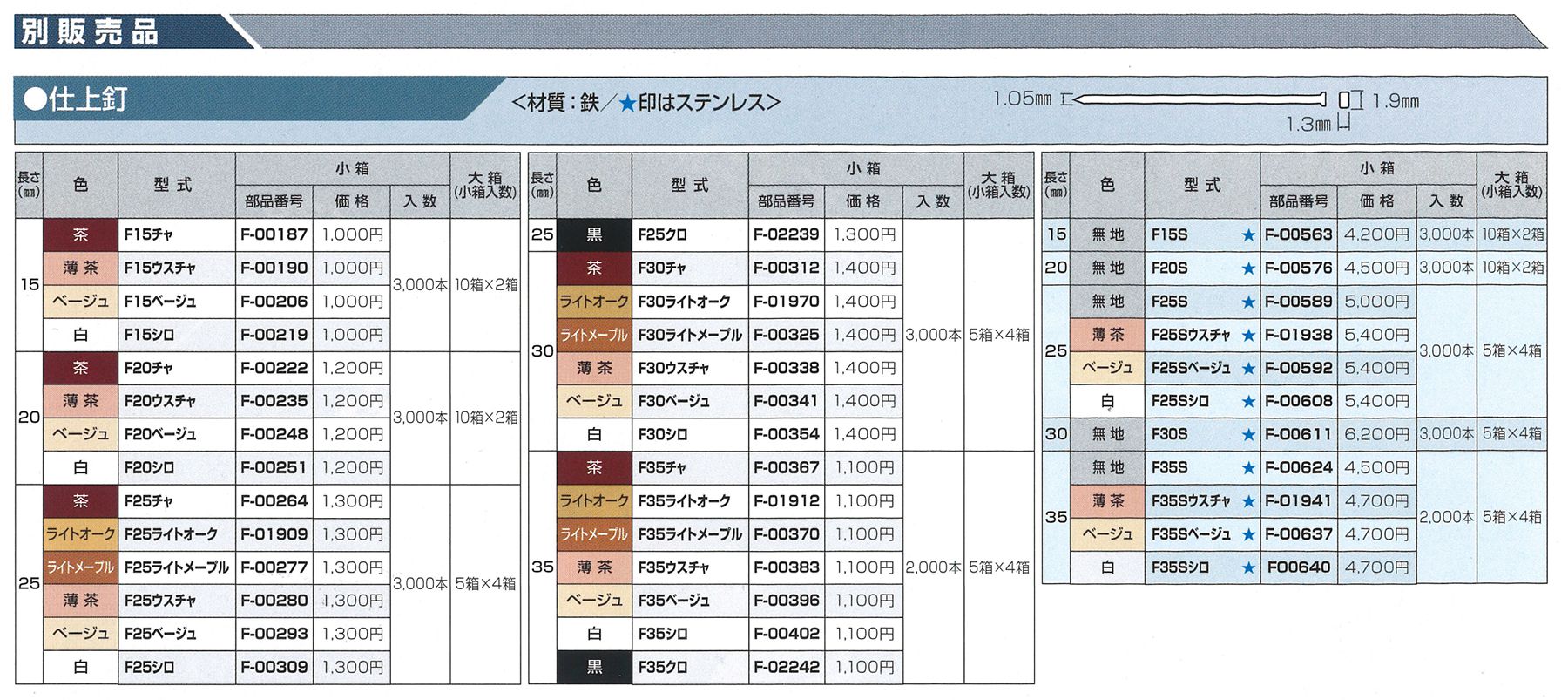The image size is (1568, 700).
Task: Click the 材質:鉄 material note
Action: [x=563, y=103]
